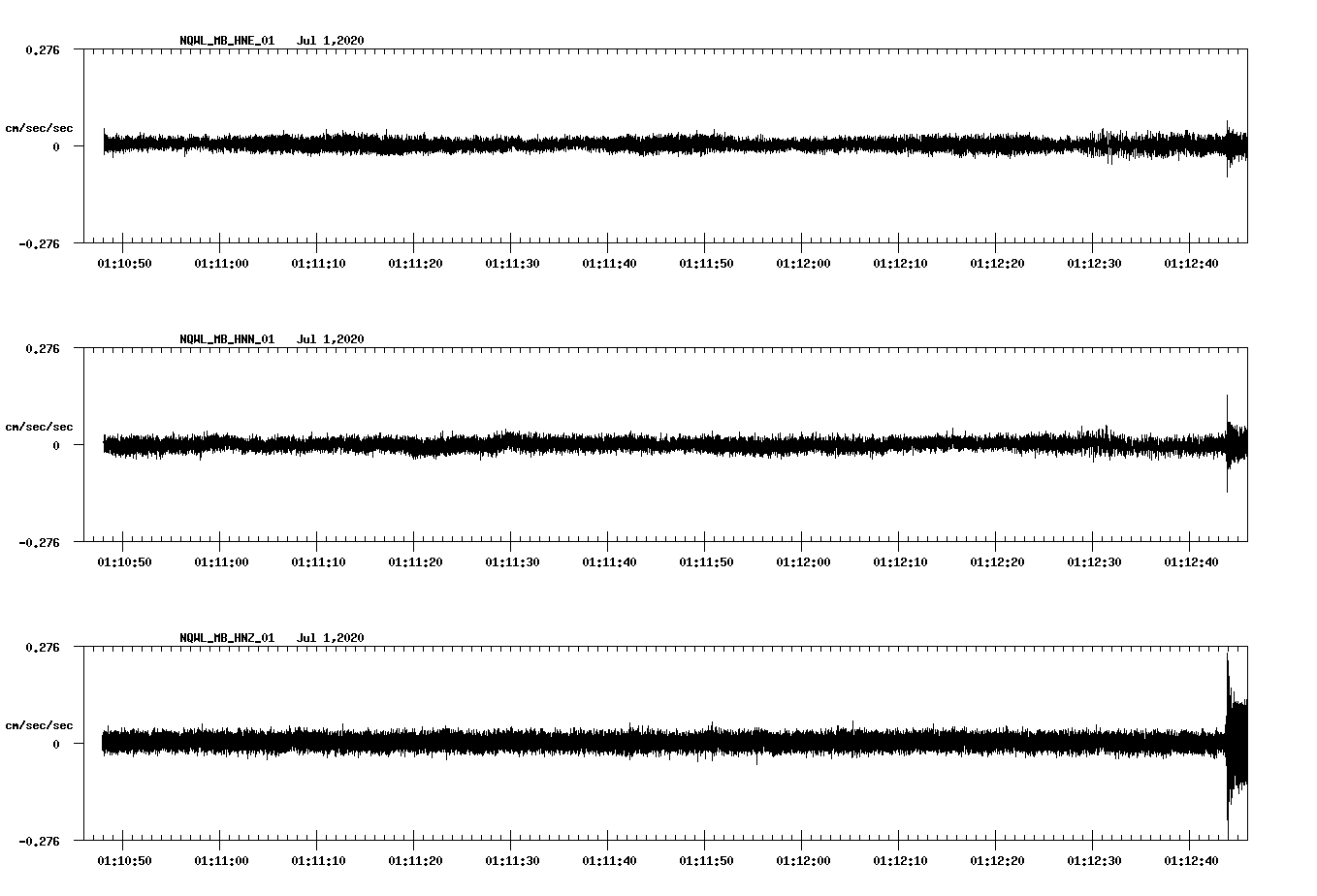1317x896 pixels.
Task: Click time label 01:11:40 under HNE plot
Action: tap(609, 264)
